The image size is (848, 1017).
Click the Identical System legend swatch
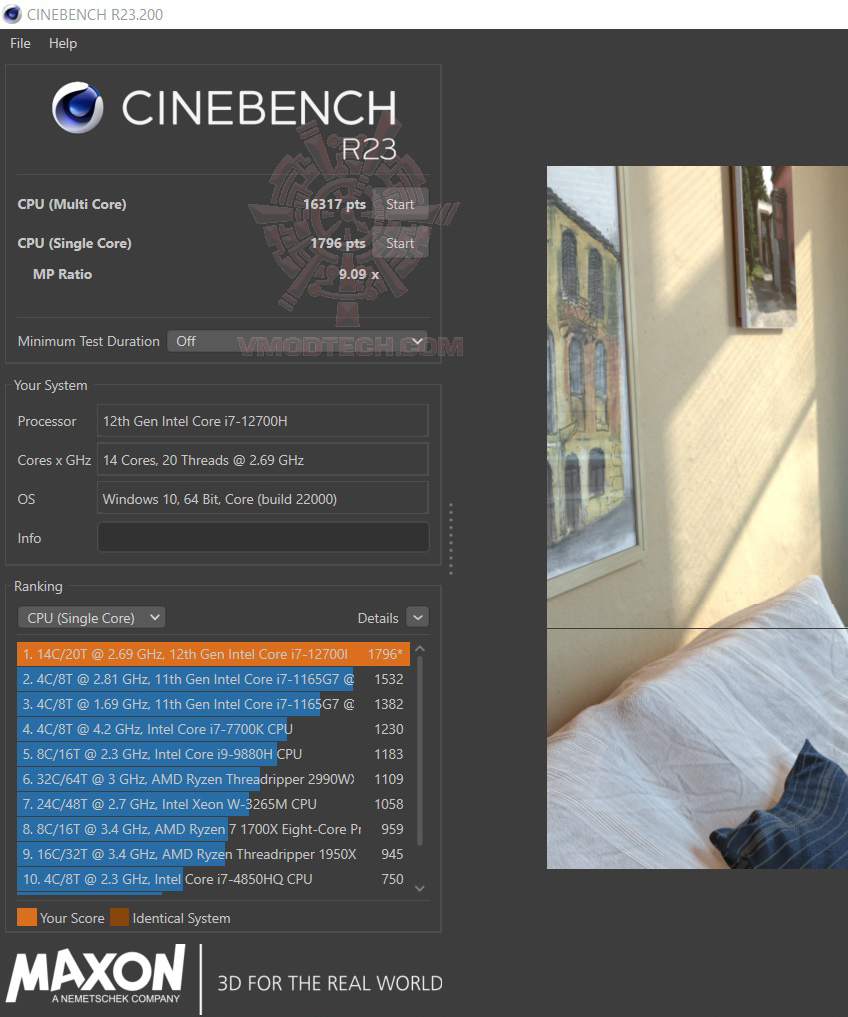click(x=121, y=917)
